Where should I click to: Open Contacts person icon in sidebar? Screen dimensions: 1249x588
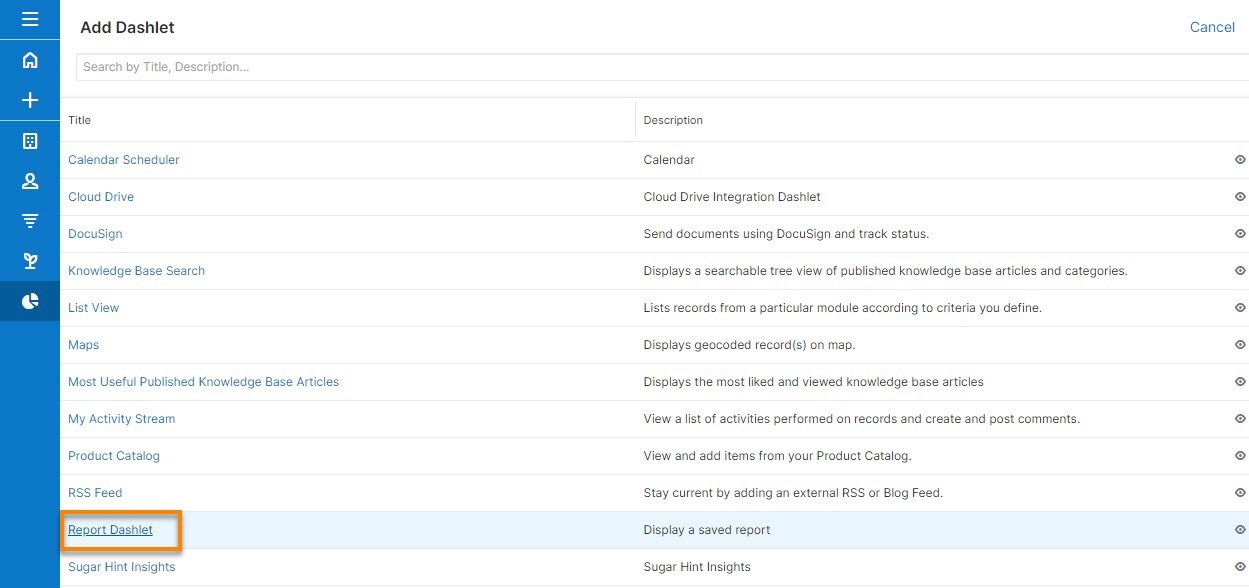click(30, 181)
